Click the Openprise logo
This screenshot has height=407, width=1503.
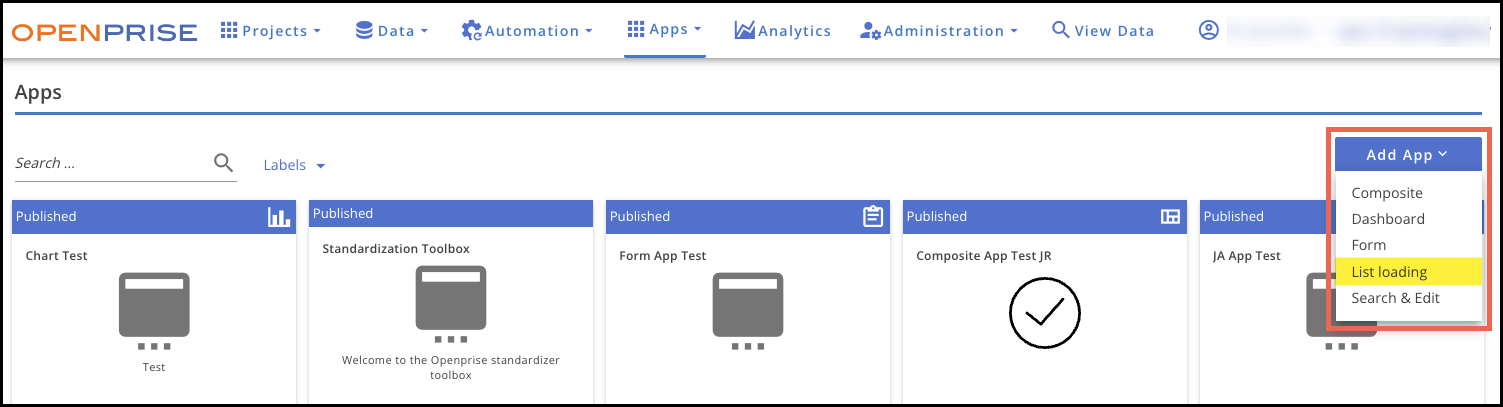tap(104, 32)
